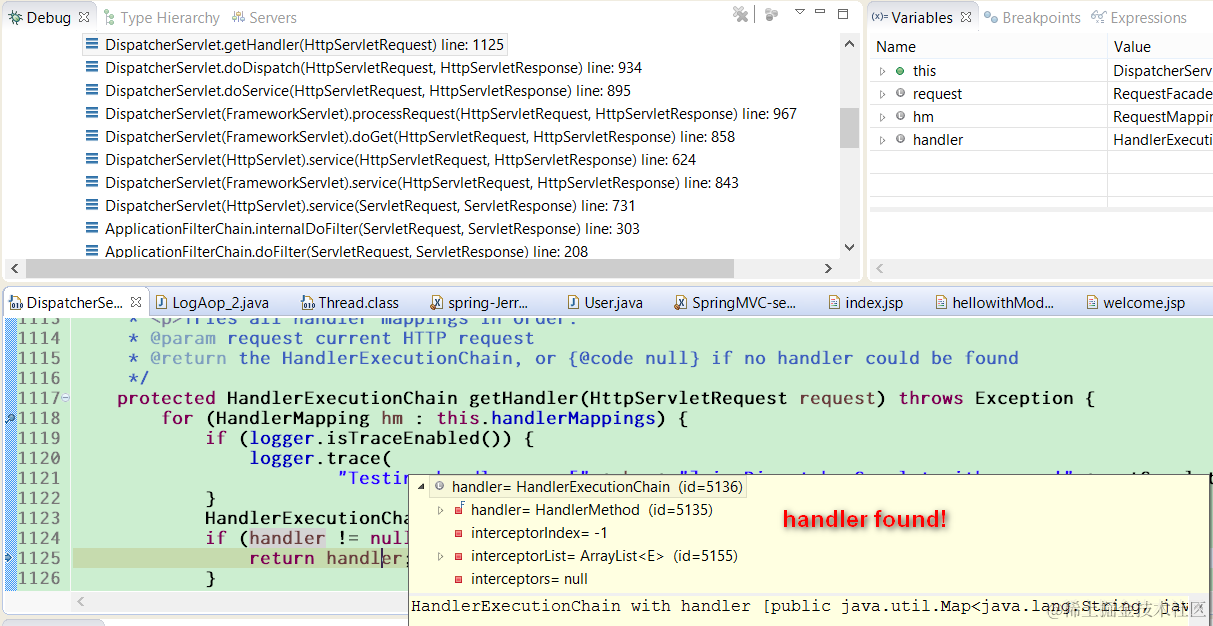Select stack frame internalDoFilter line 303
The image size is (1213, 626).
tap(372, 229)
